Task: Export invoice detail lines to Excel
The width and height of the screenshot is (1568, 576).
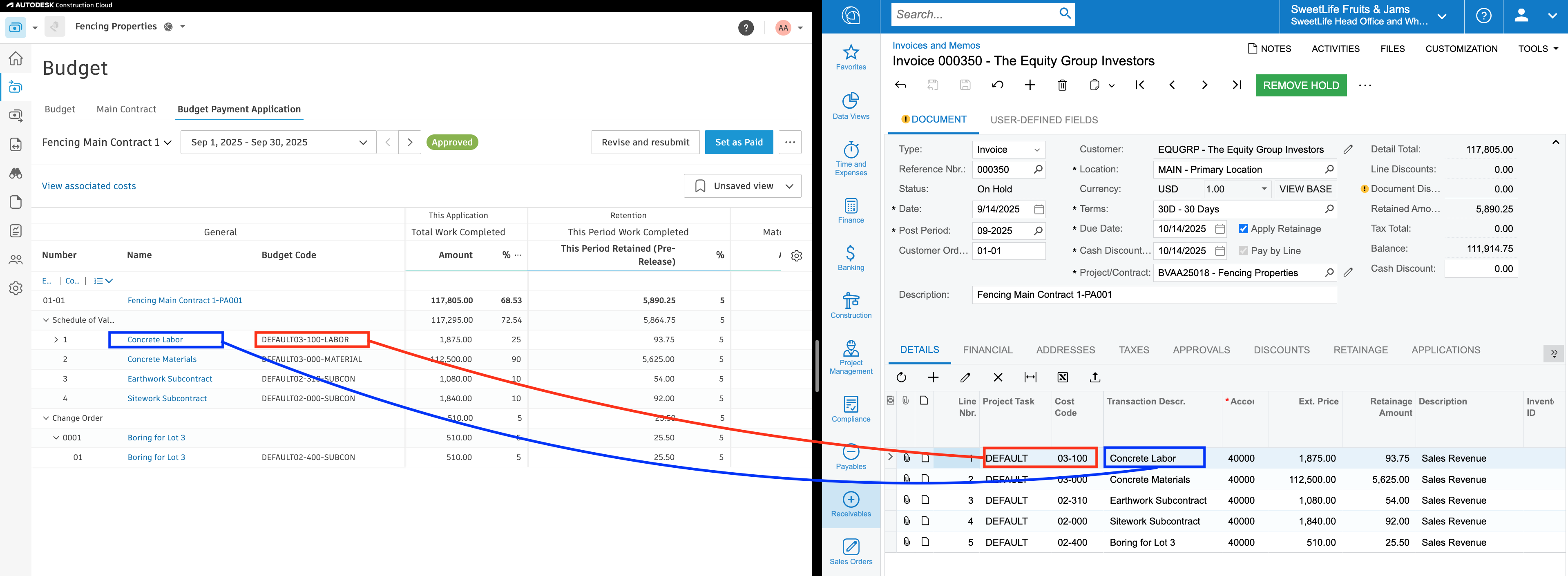Action: (1062, 377)
